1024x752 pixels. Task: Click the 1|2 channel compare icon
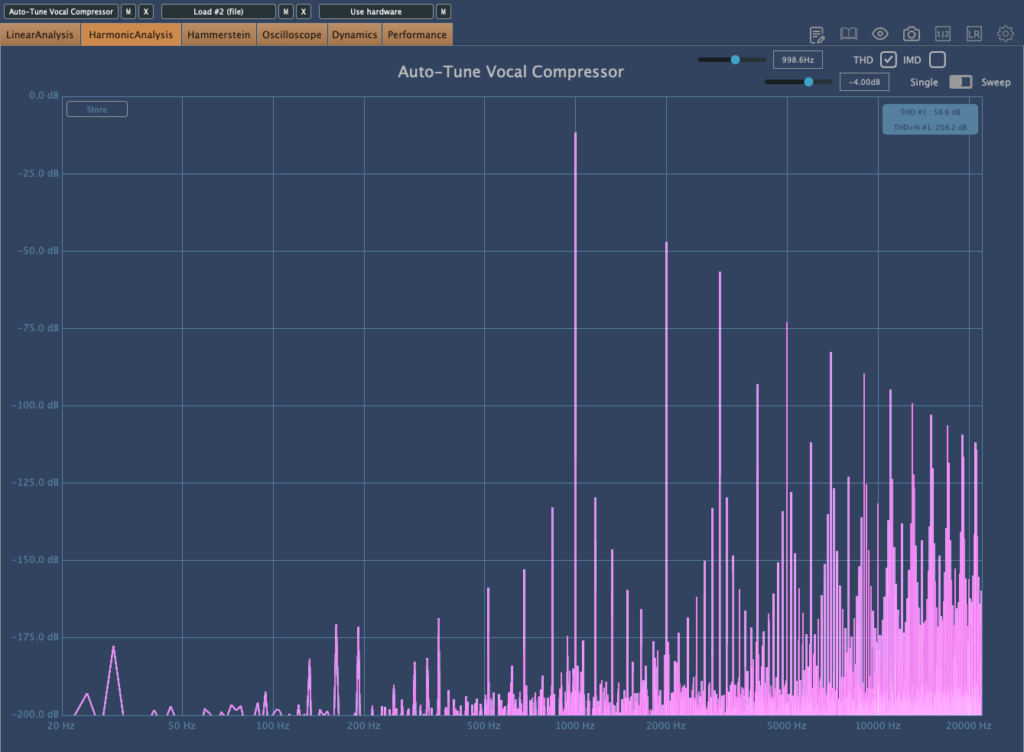942,34
